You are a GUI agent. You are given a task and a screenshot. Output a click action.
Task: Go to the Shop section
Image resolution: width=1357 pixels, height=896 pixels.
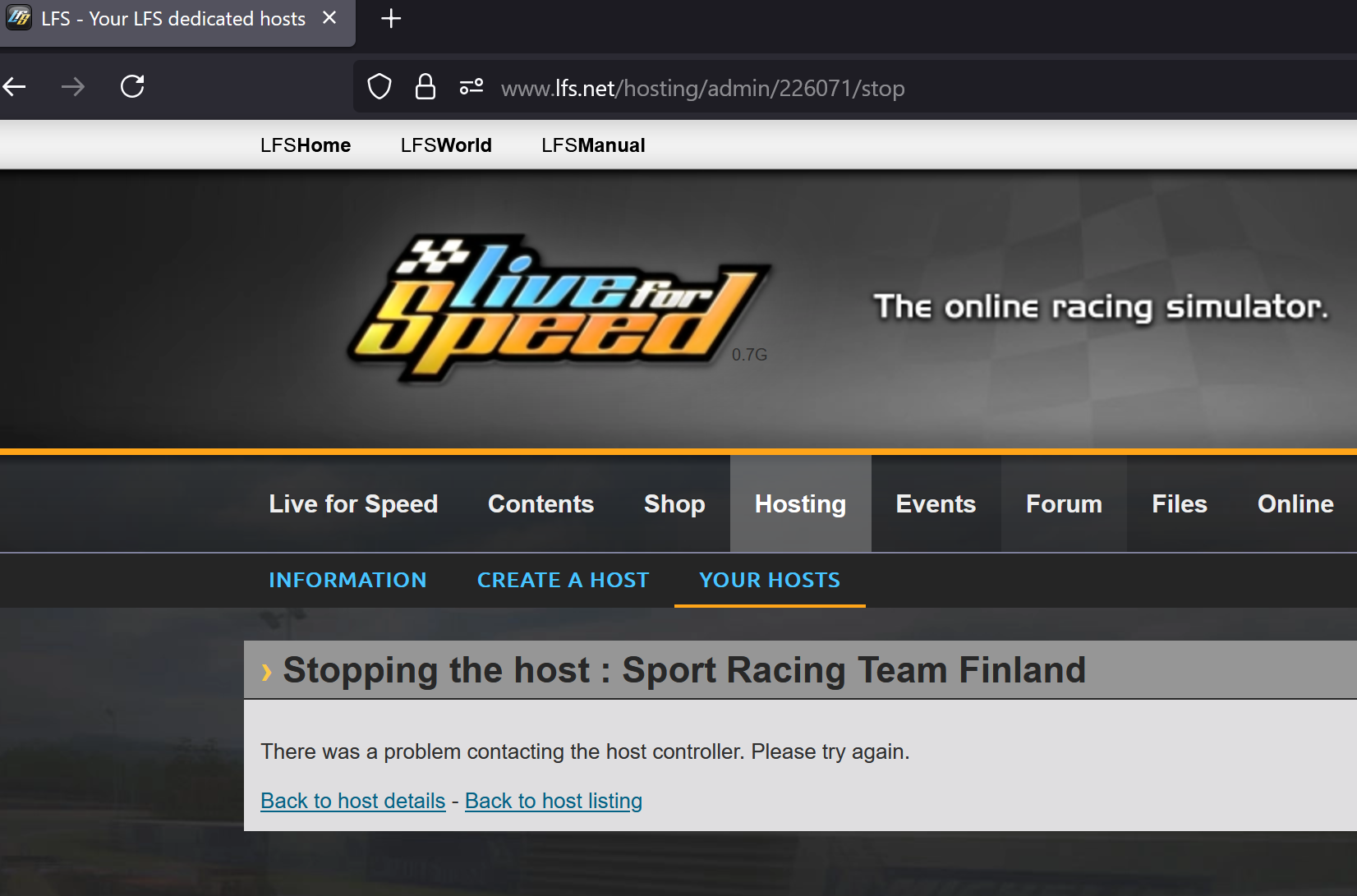(x=674, y=503)
